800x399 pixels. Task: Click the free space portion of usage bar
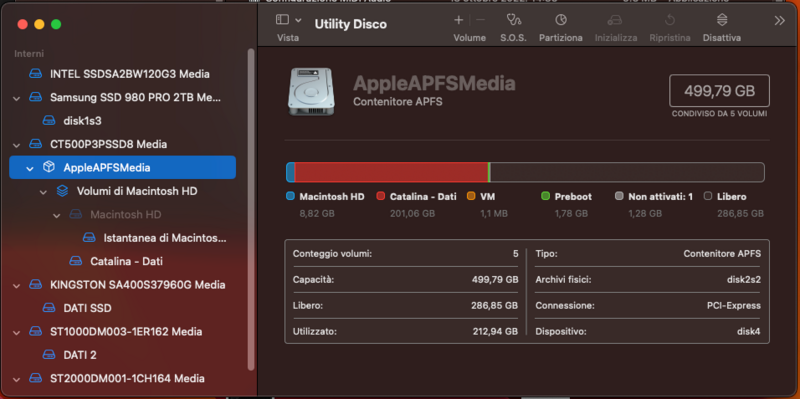coord(627,172)
